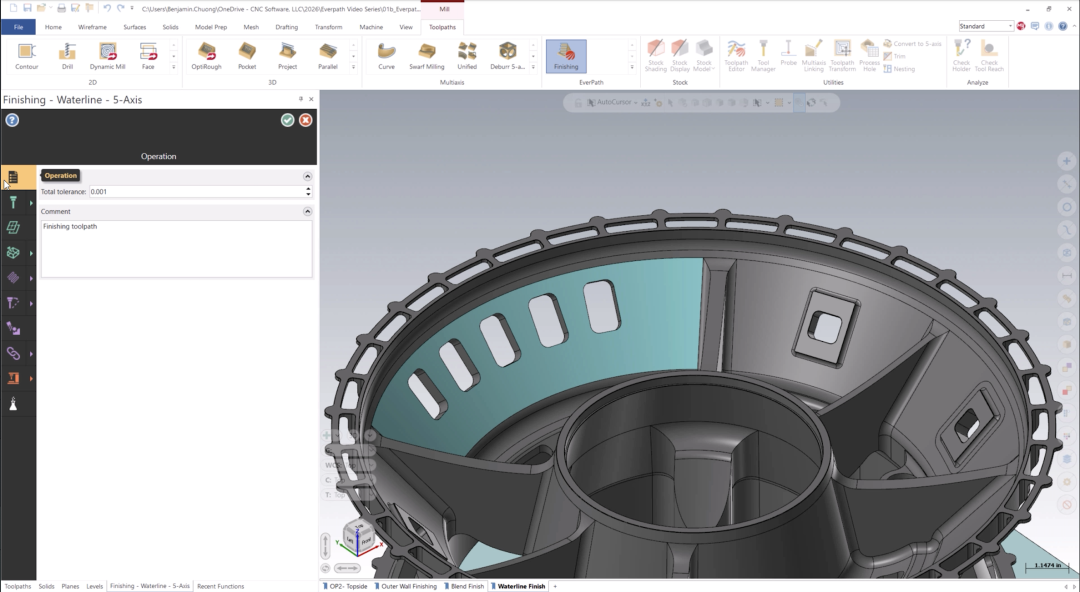Click Convert to 5-axis in Utilities
Viewport: 1080px width, 592px height.
point(912,43)
